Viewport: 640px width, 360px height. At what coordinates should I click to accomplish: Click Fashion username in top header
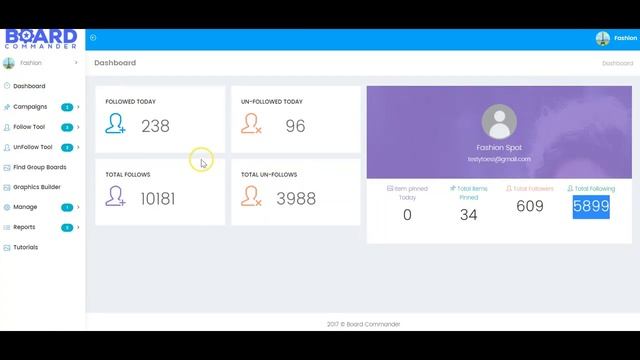(625, 38)
